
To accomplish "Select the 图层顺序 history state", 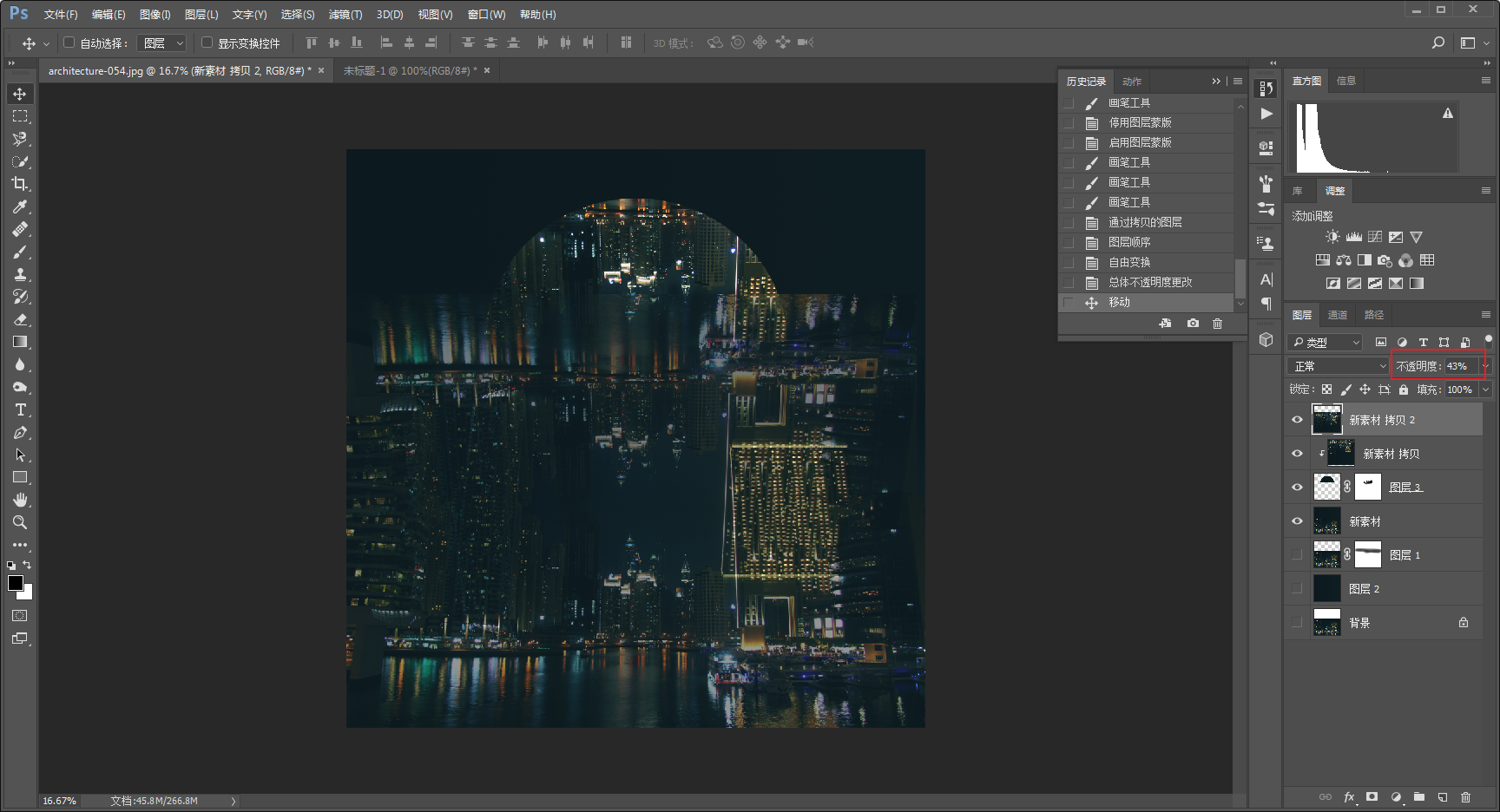I will point(1147,242).
